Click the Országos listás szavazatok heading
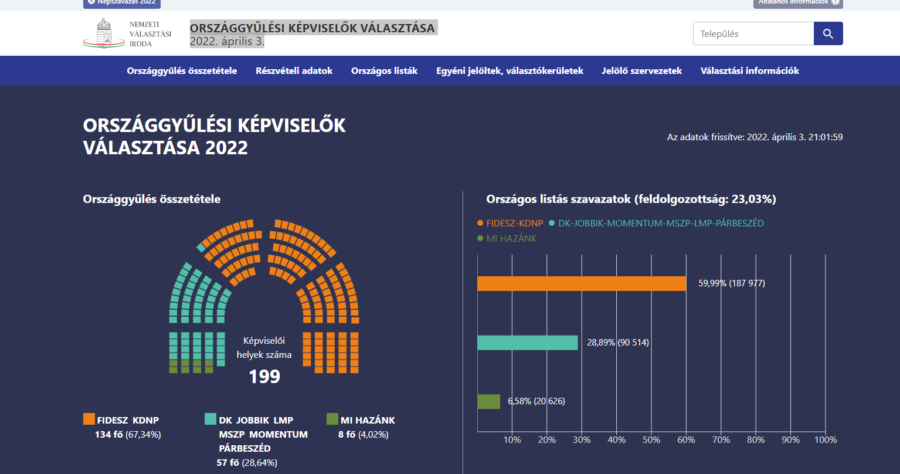900x474 pixels. point(631,199)
